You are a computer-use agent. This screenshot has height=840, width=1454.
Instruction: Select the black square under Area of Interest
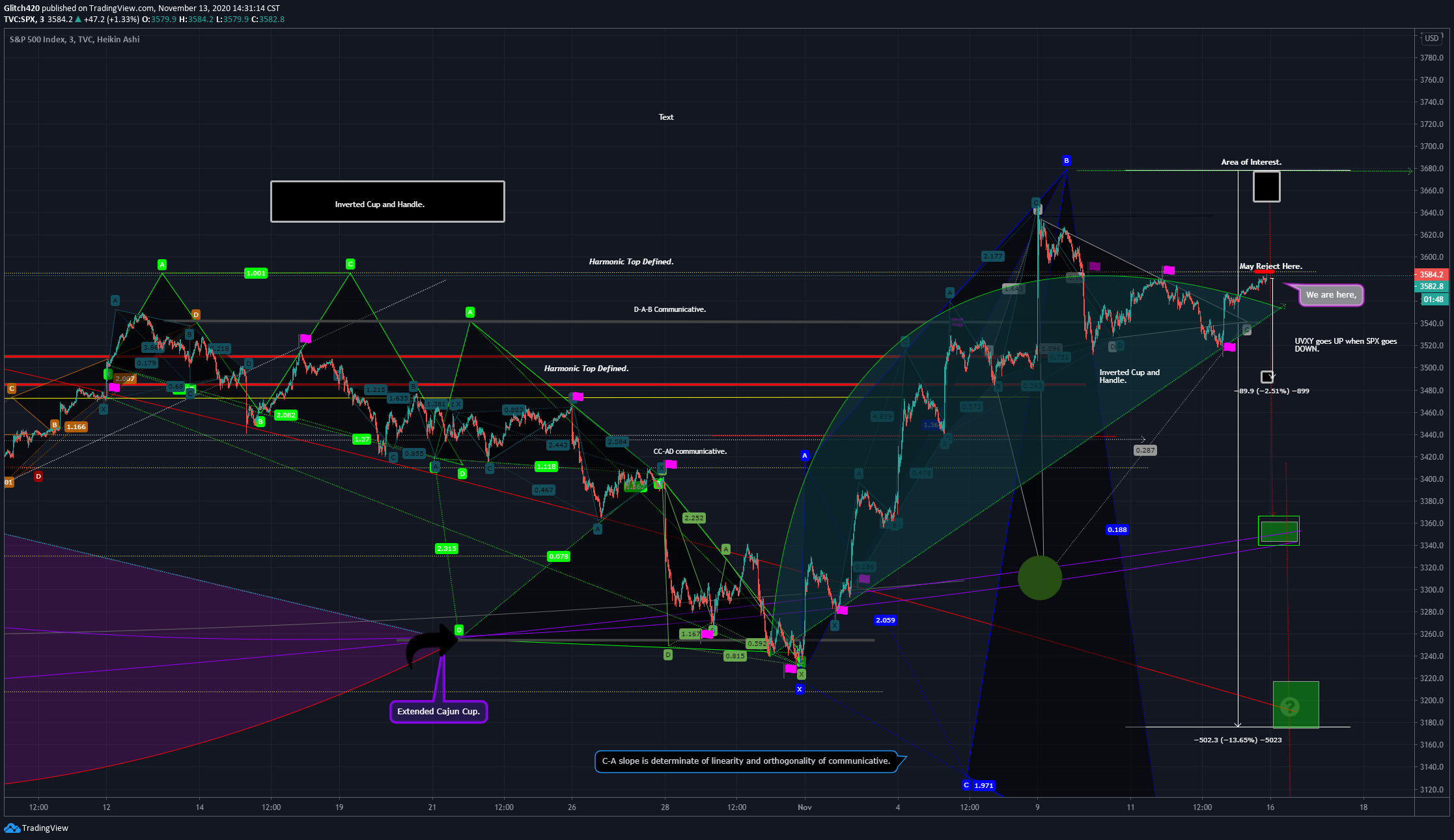(x=1266, y=187)
